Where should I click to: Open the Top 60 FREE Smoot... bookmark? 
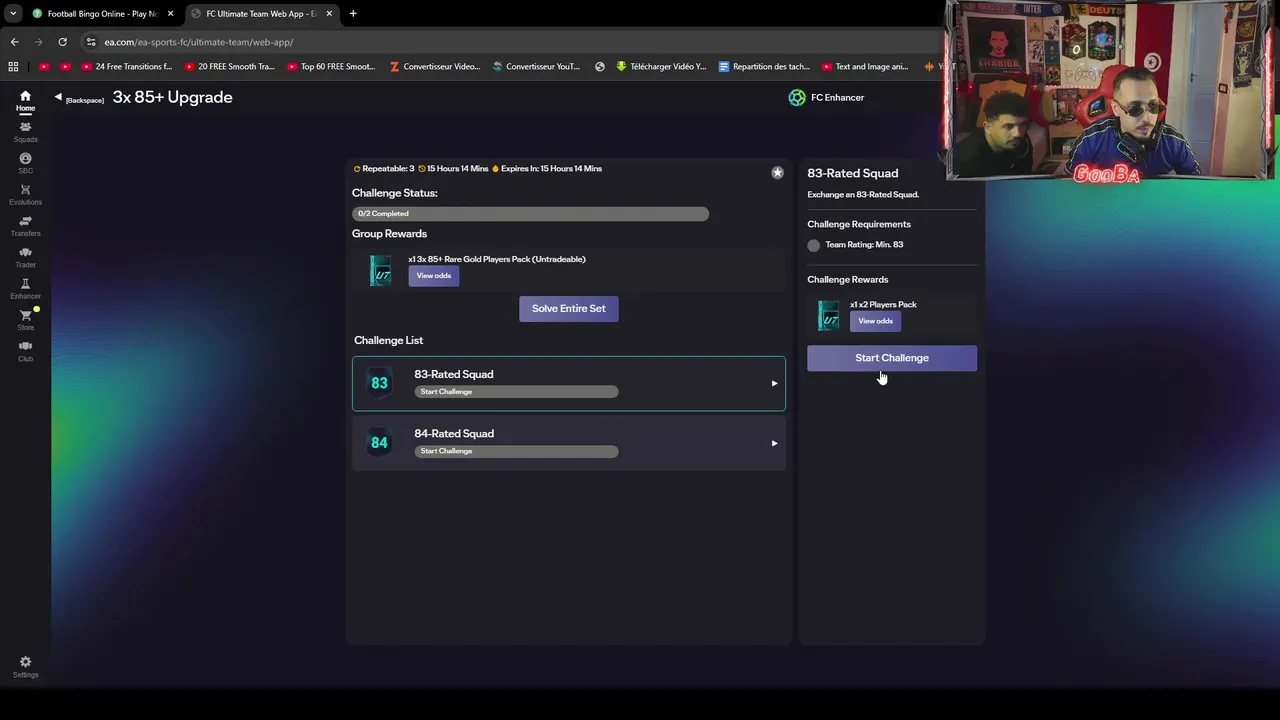331,67
